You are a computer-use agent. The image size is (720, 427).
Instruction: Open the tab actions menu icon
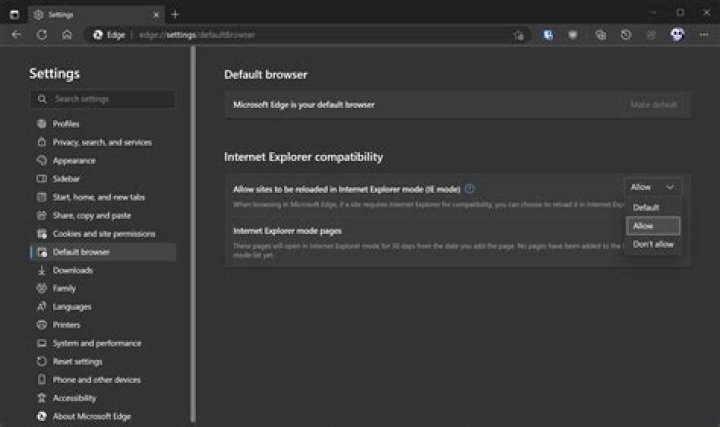14,15
